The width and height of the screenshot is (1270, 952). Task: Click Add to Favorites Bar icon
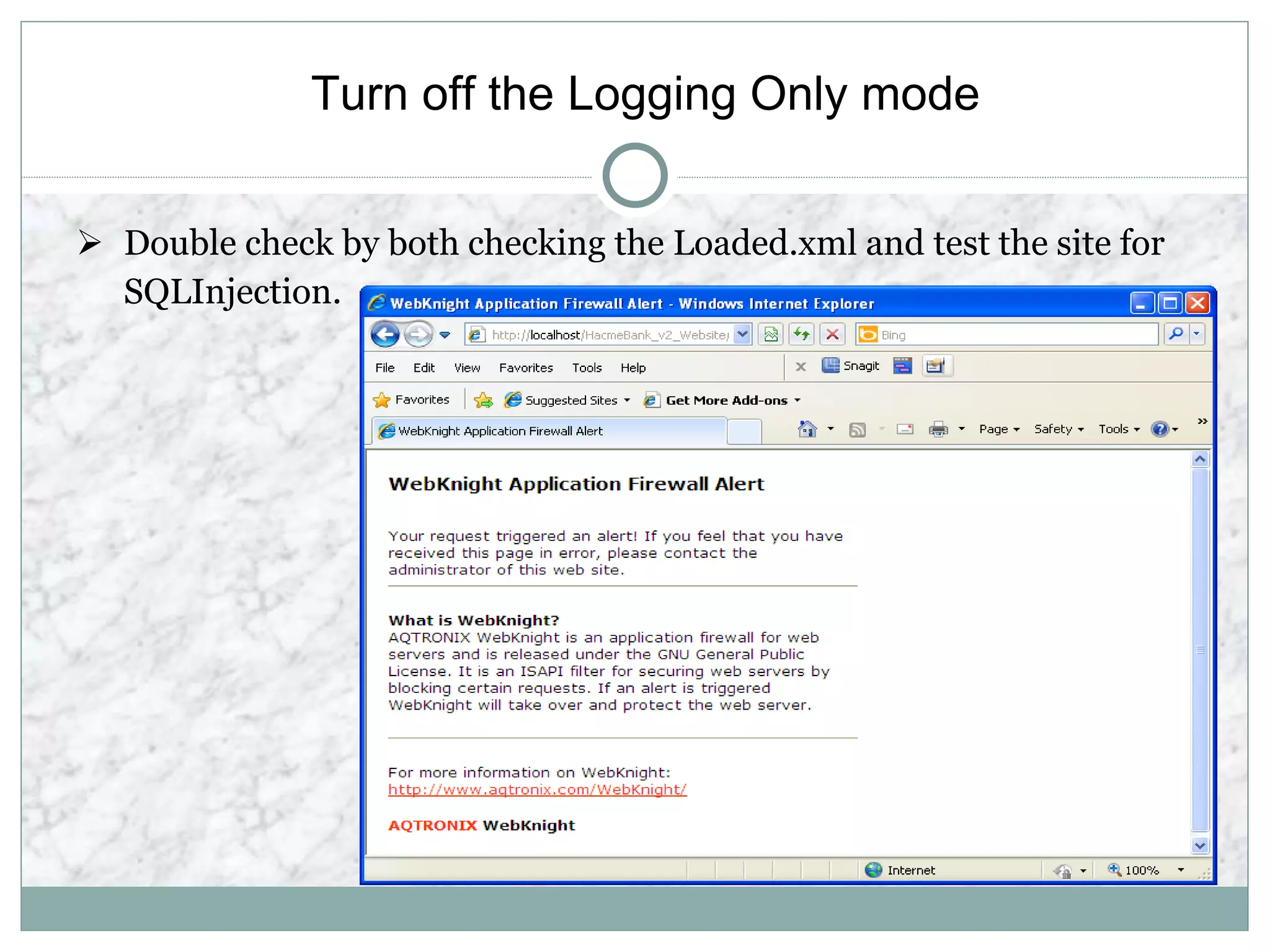[x=484, y=400]
